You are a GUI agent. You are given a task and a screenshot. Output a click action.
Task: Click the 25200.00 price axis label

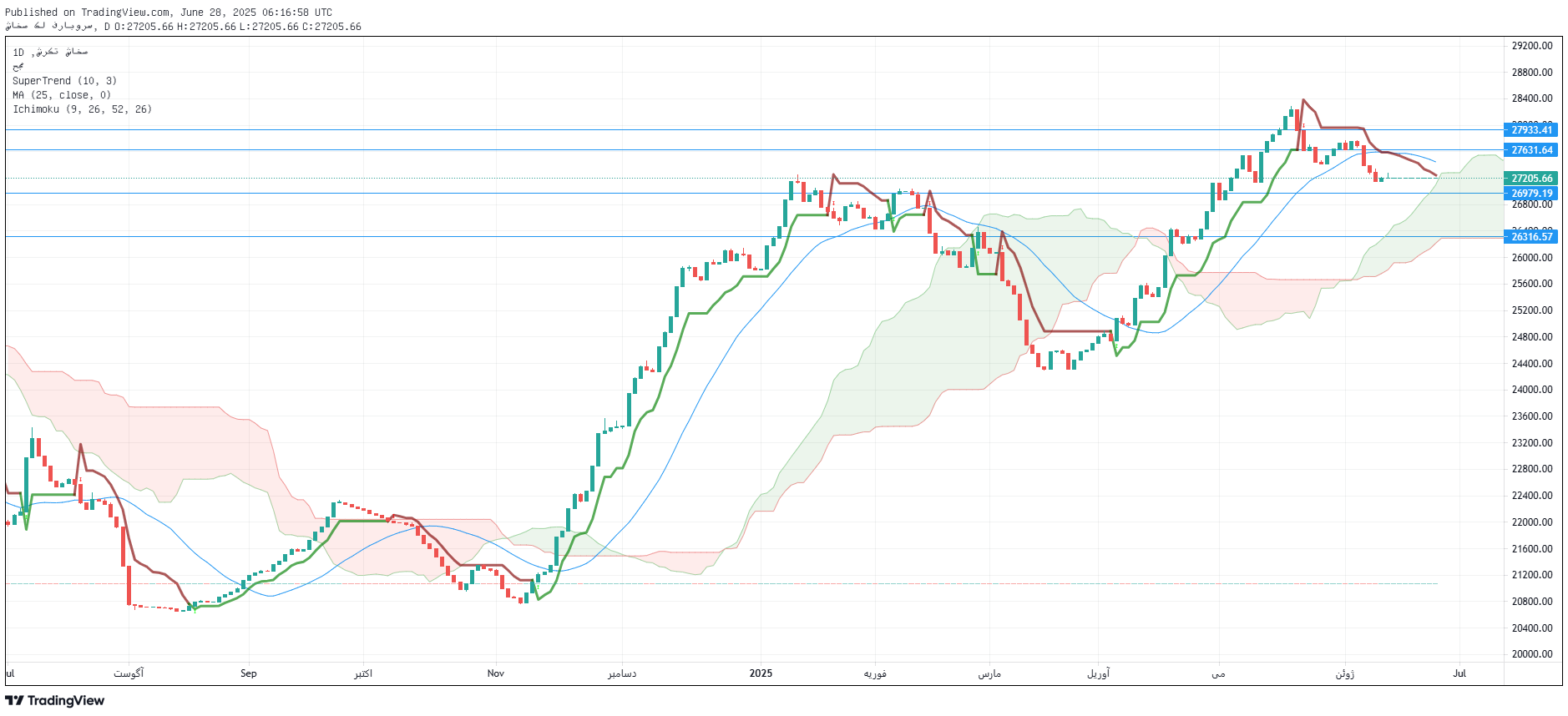click(1532, 310)
